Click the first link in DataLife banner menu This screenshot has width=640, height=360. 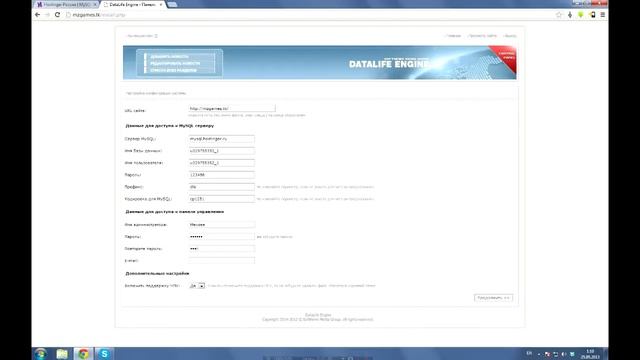click(169, 56)
